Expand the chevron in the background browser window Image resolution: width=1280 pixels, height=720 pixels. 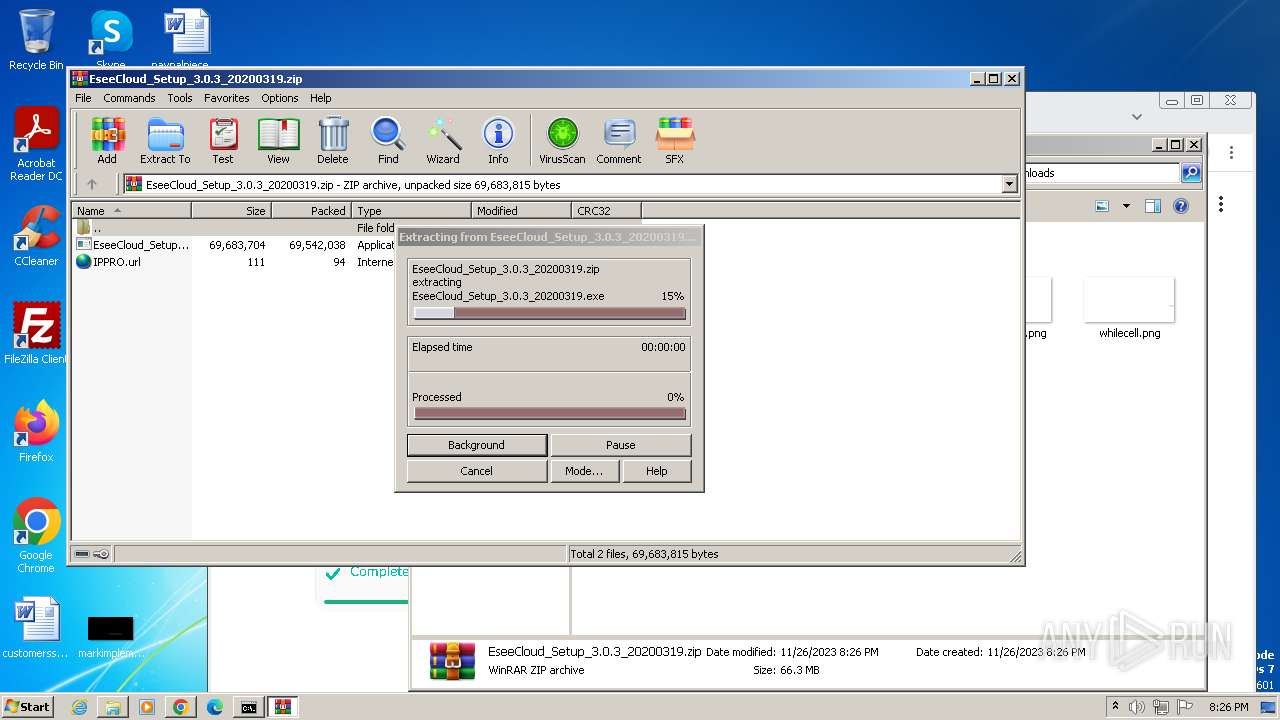point(1137,117)
